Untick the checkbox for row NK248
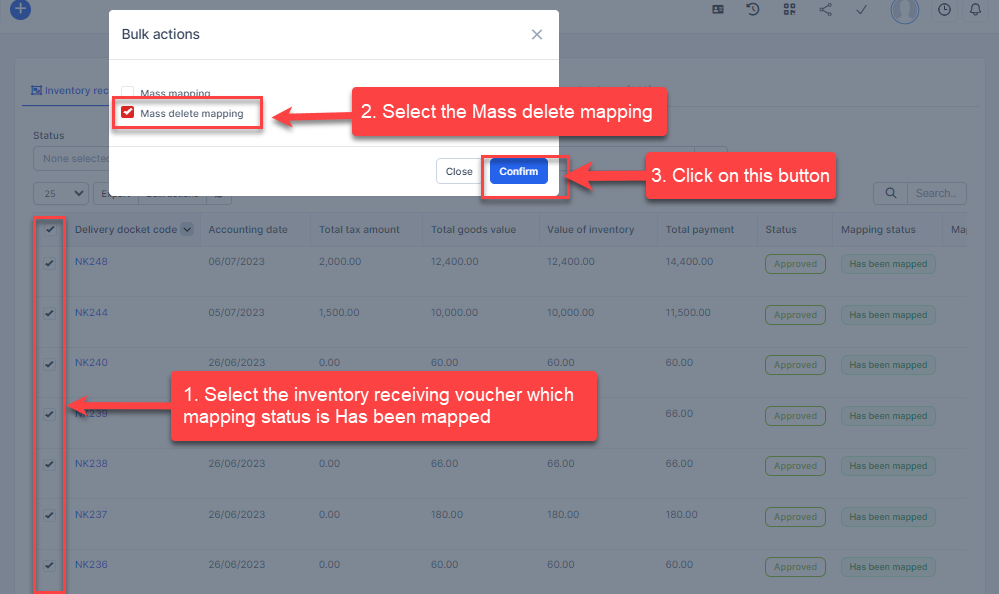Image resolution: width=999 pixels, height=594 pixels. tap(50, 263)
